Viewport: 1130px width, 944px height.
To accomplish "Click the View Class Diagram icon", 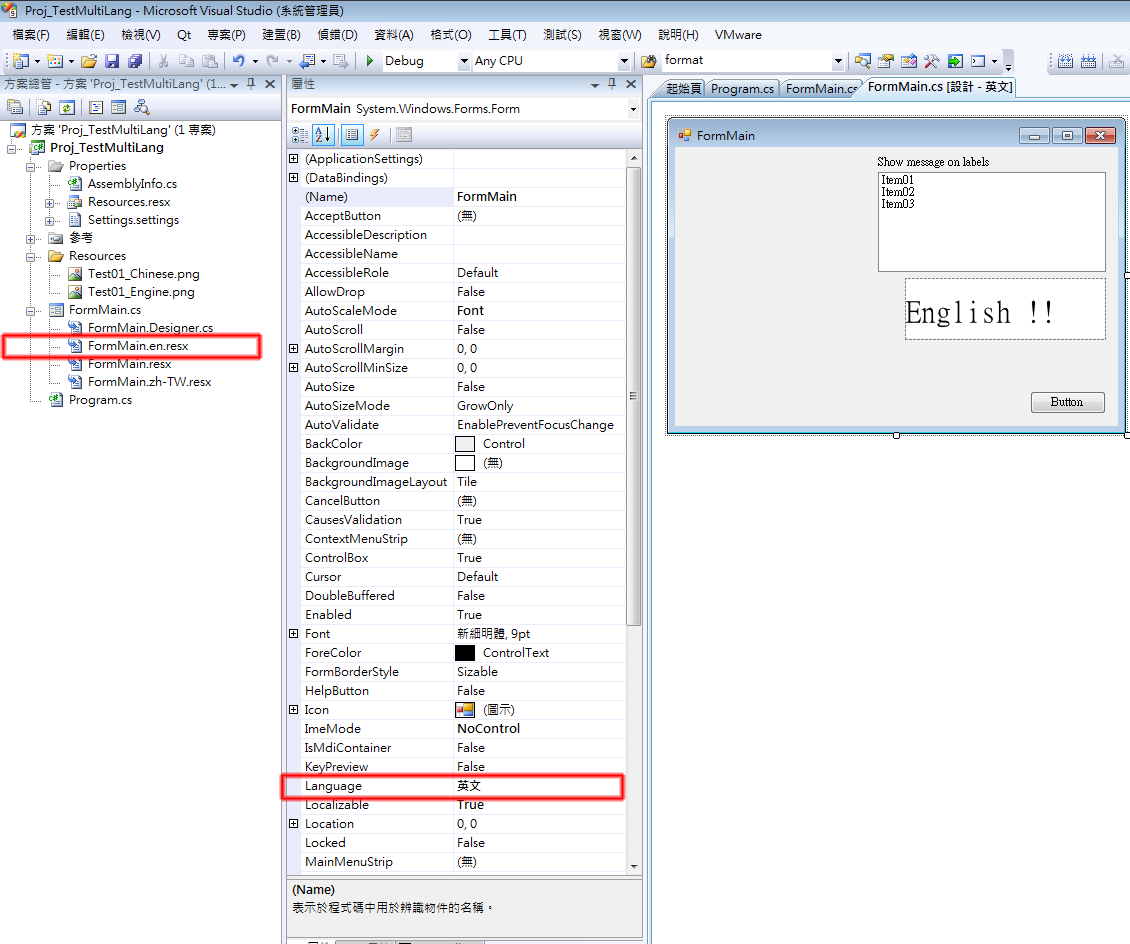I will point(142,107).
